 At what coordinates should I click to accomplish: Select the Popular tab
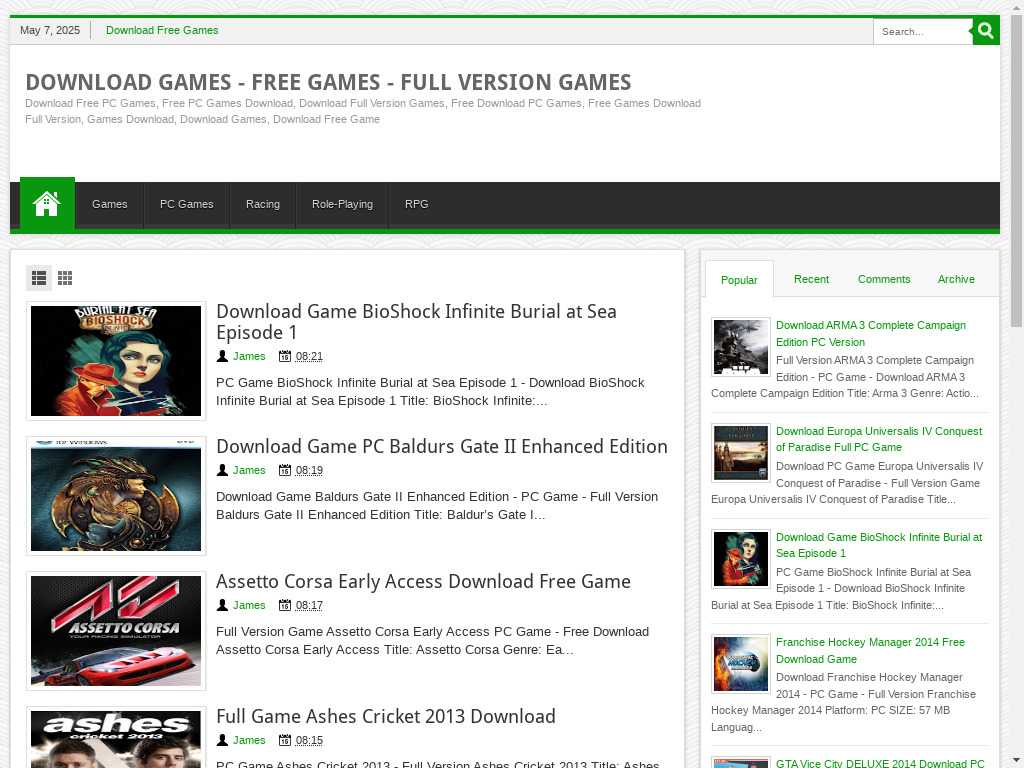[739, 280]
